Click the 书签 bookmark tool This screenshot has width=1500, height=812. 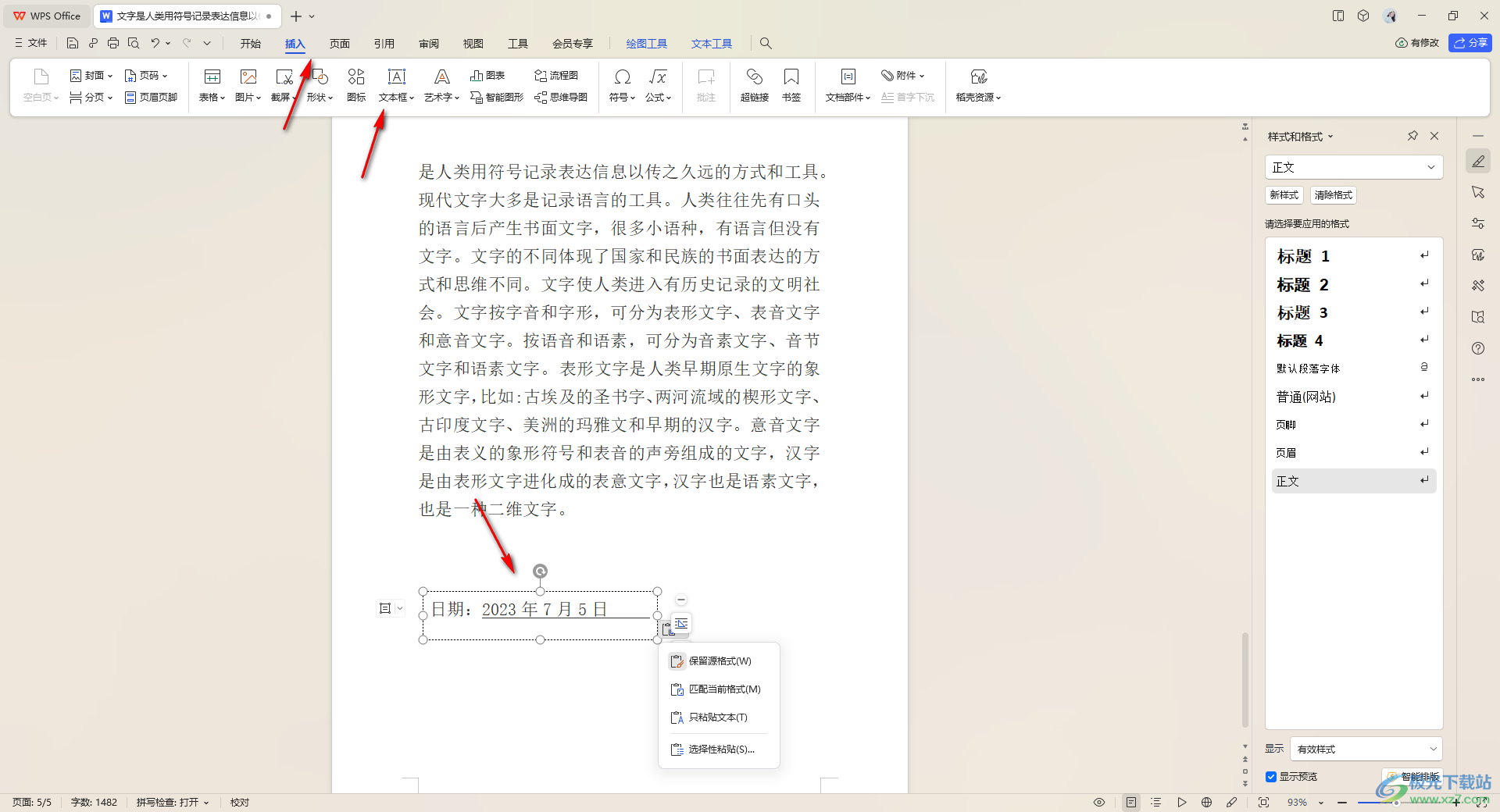tap(791, 85)
